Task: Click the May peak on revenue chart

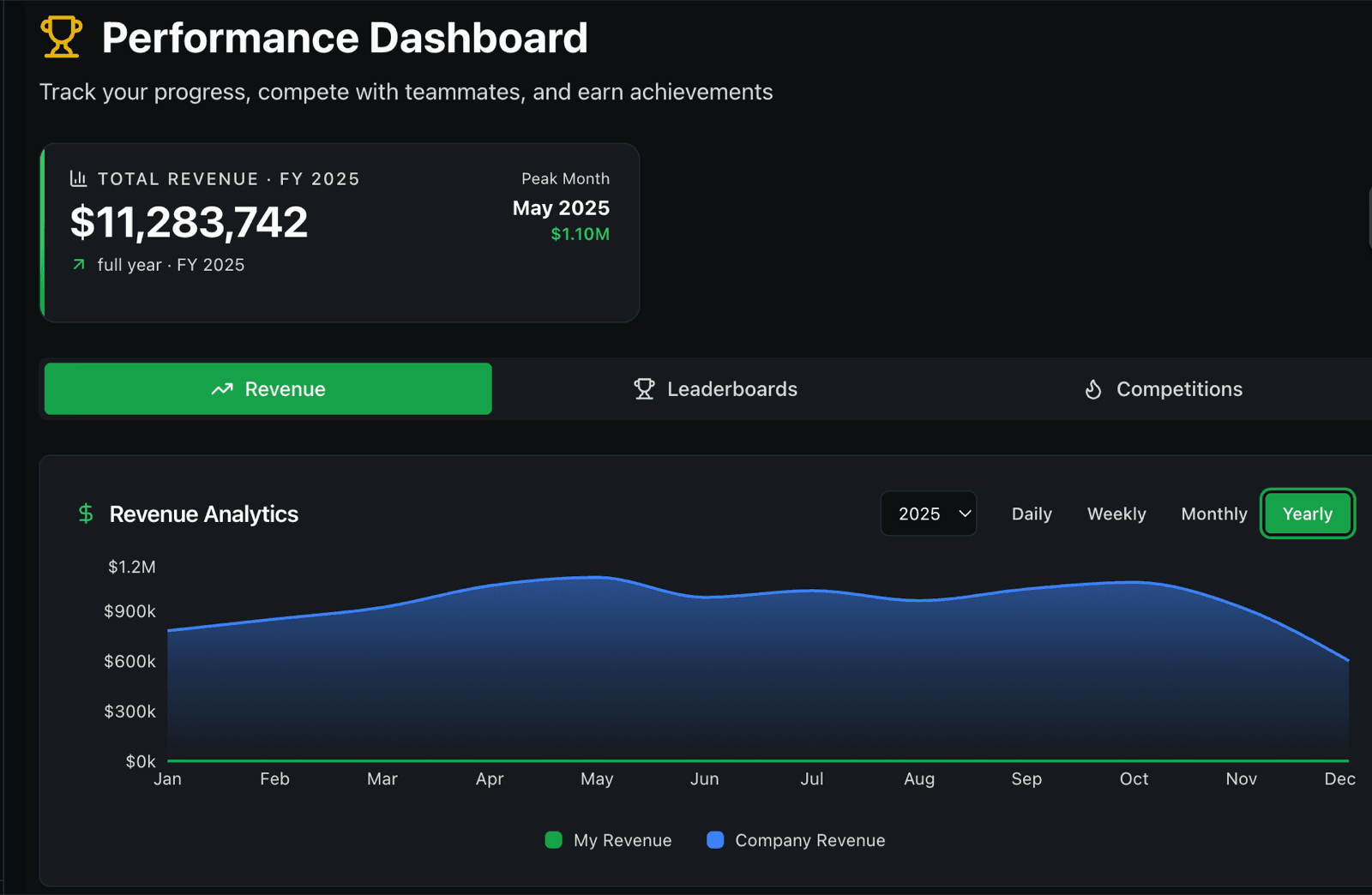Action: tap(598, 577)
